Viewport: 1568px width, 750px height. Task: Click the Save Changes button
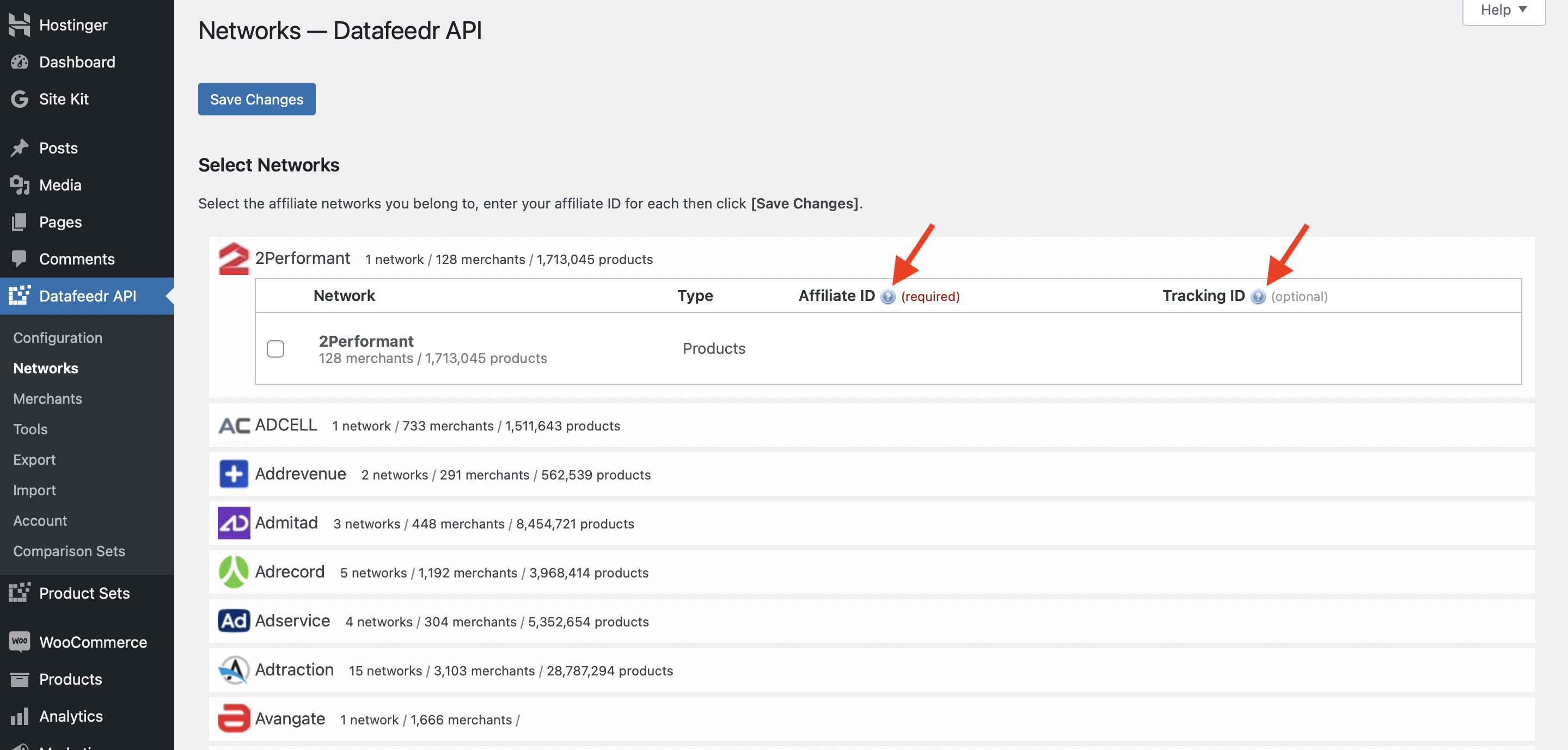[257, 99]
